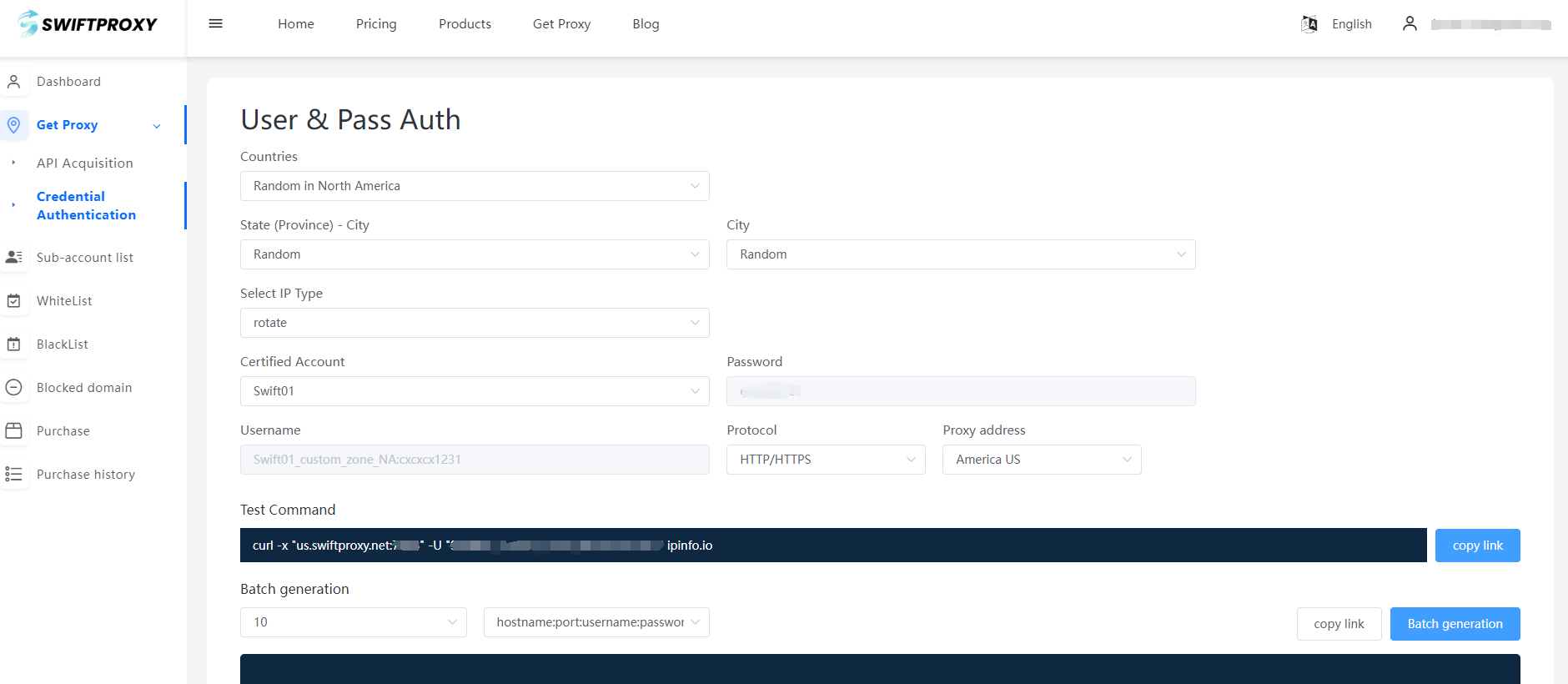Click the WhiteList calendar-check icon

point(13,301)
